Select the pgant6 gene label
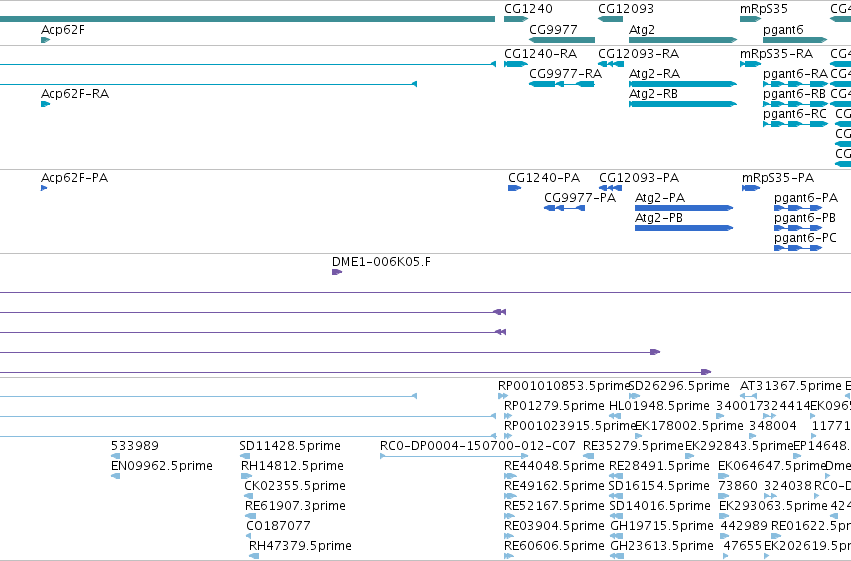The image size is (851, 561). [783, 30]
